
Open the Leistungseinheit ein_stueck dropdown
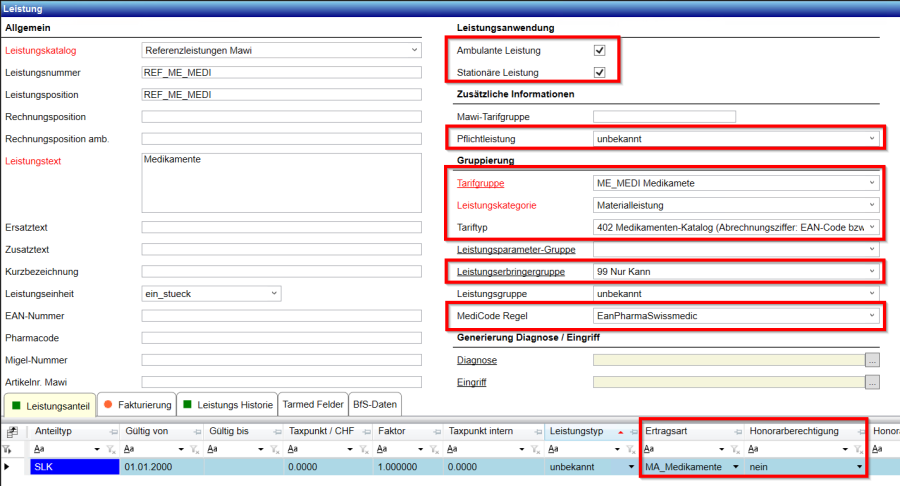(274, 293)
